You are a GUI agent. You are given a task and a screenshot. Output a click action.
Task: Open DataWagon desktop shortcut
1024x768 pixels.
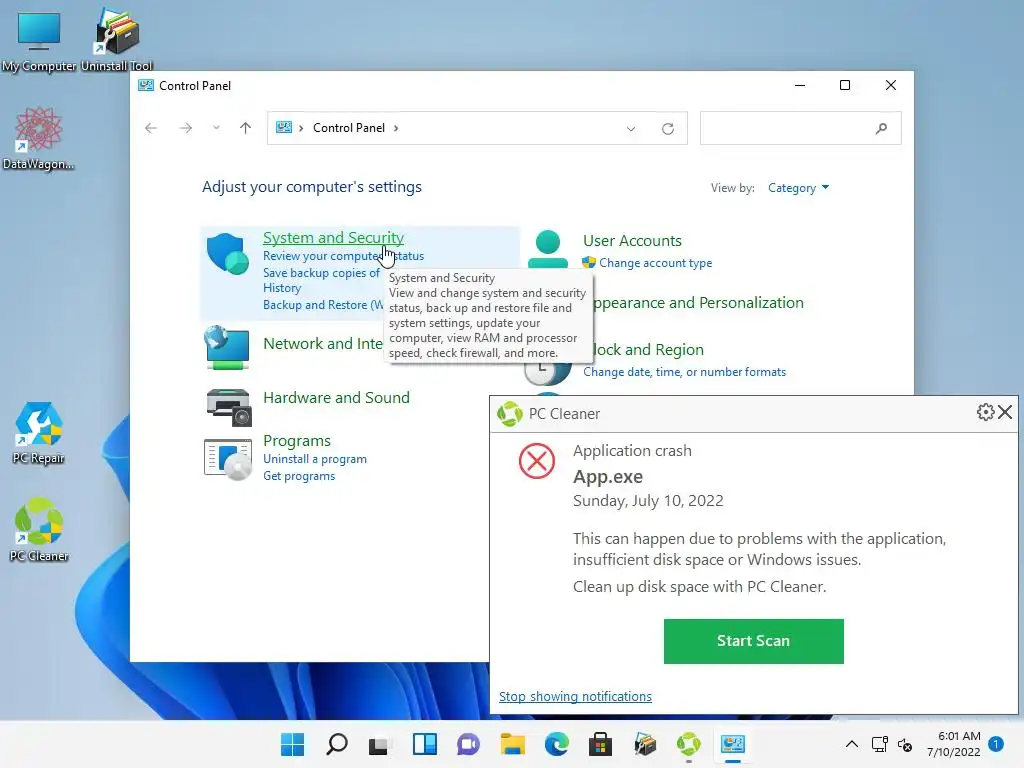(x=39, y=138)
